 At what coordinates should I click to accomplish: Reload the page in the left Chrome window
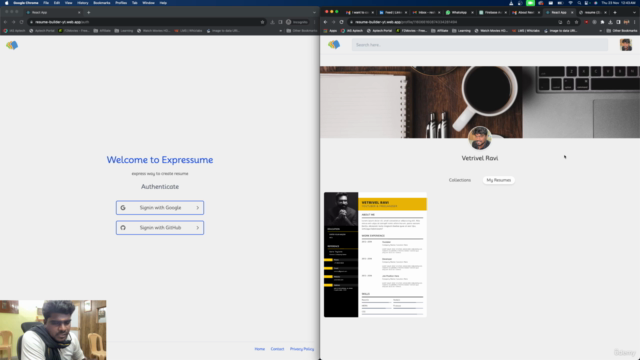click(x=21, y=22)
